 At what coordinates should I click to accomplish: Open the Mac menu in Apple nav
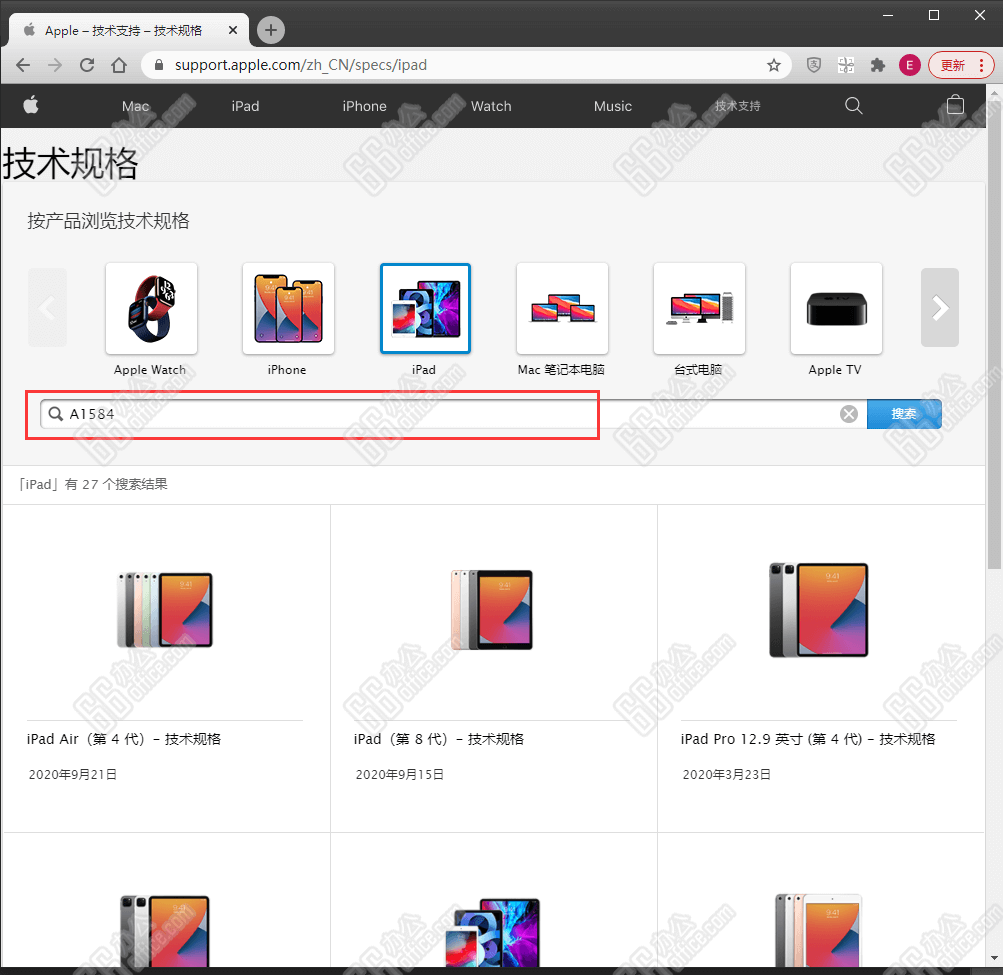click(136, 106)
